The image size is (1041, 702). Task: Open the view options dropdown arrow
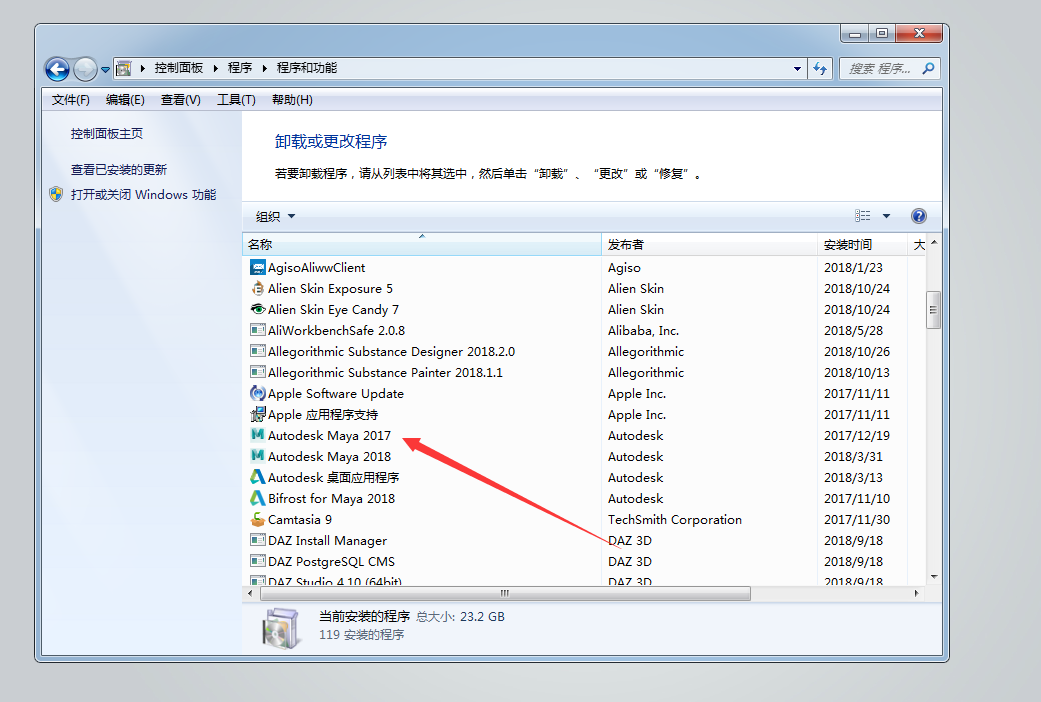(886, 216)
